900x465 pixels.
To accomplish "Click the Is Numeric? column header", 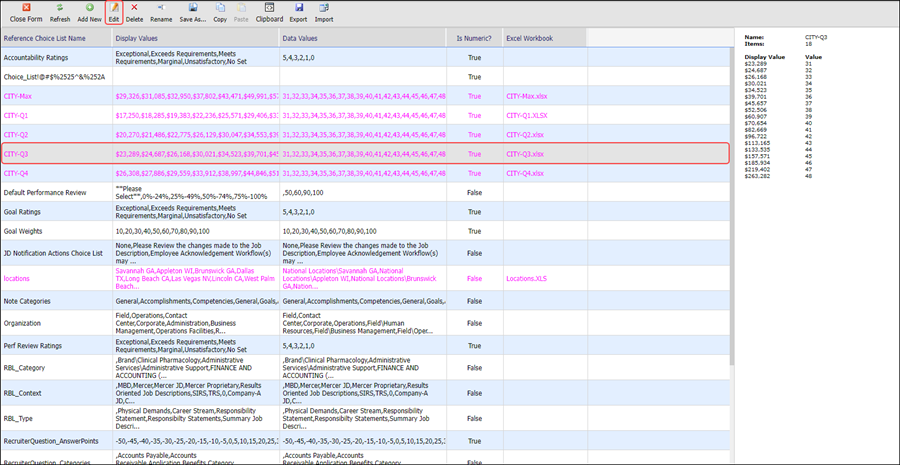I will coord(473,38).
